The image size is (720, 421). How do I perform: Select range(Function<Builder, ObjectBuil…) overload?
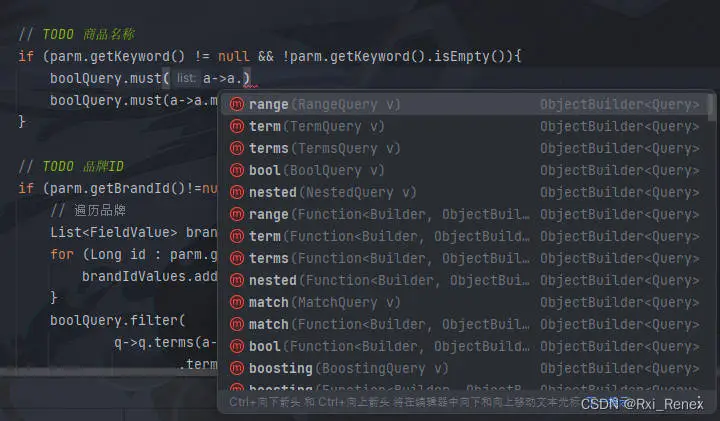(x=465, y=214)
